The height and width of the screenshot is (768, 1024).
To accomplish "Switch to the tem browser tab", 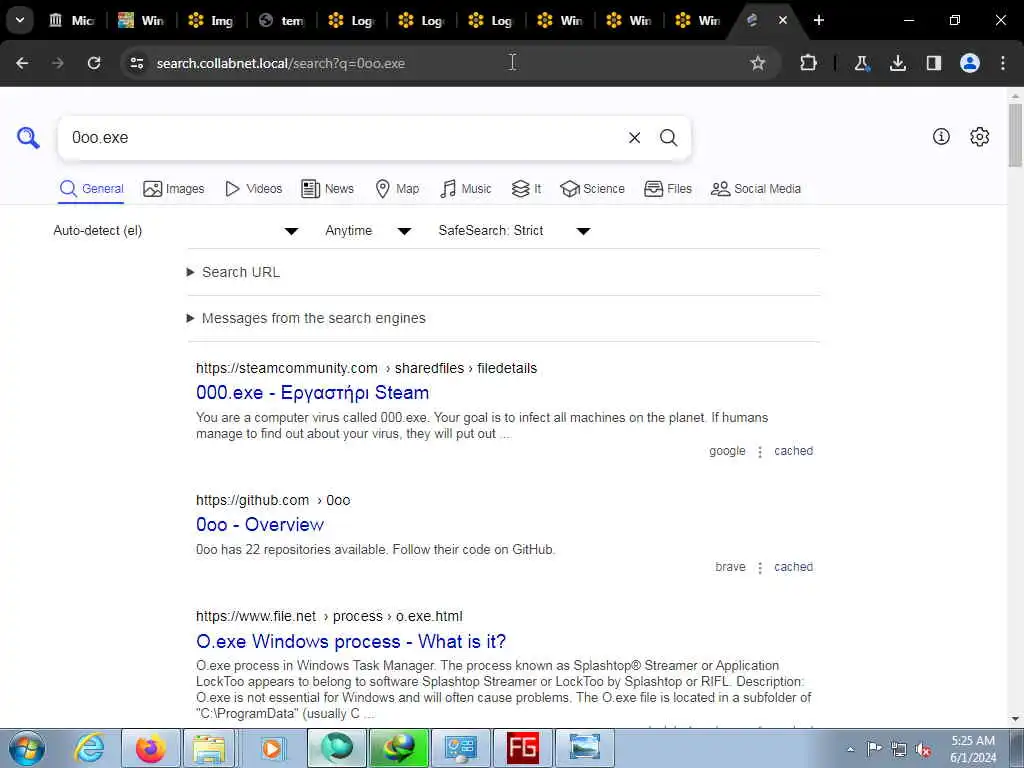I will click(281, 20).
